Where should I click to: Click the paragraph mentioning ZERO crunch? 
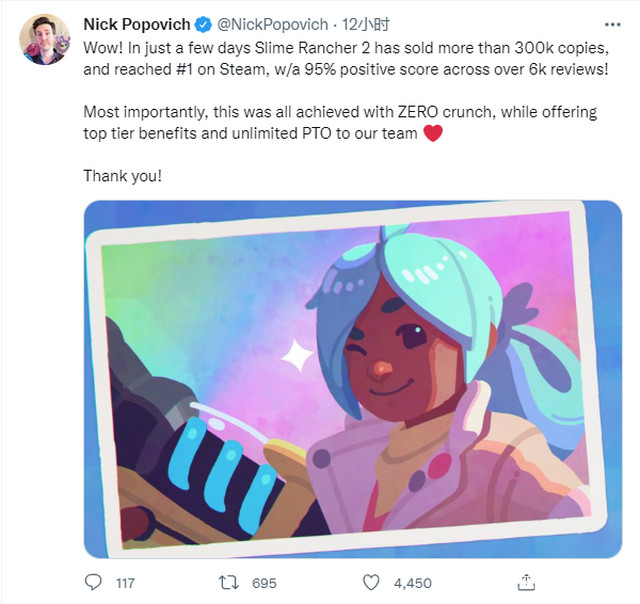pos(340,123)
